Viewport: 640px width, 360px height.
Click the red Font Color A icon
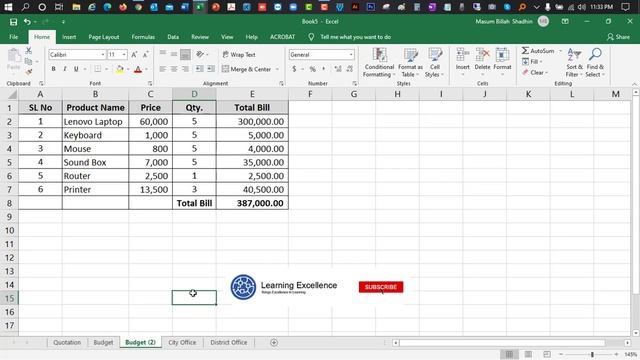[138, 69]
